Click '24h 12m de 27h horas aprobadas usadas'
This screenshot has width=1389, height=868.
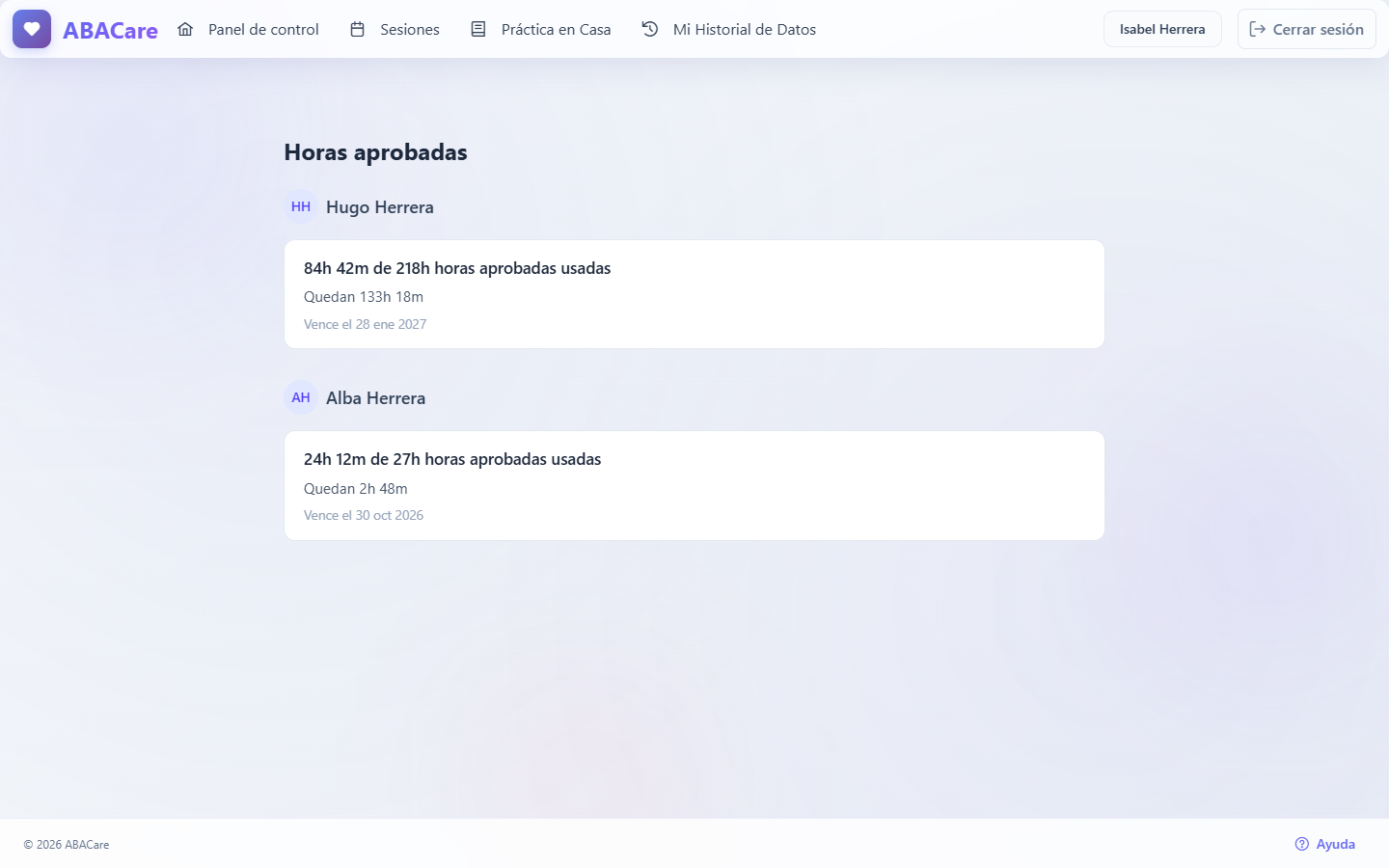(452, 459)
